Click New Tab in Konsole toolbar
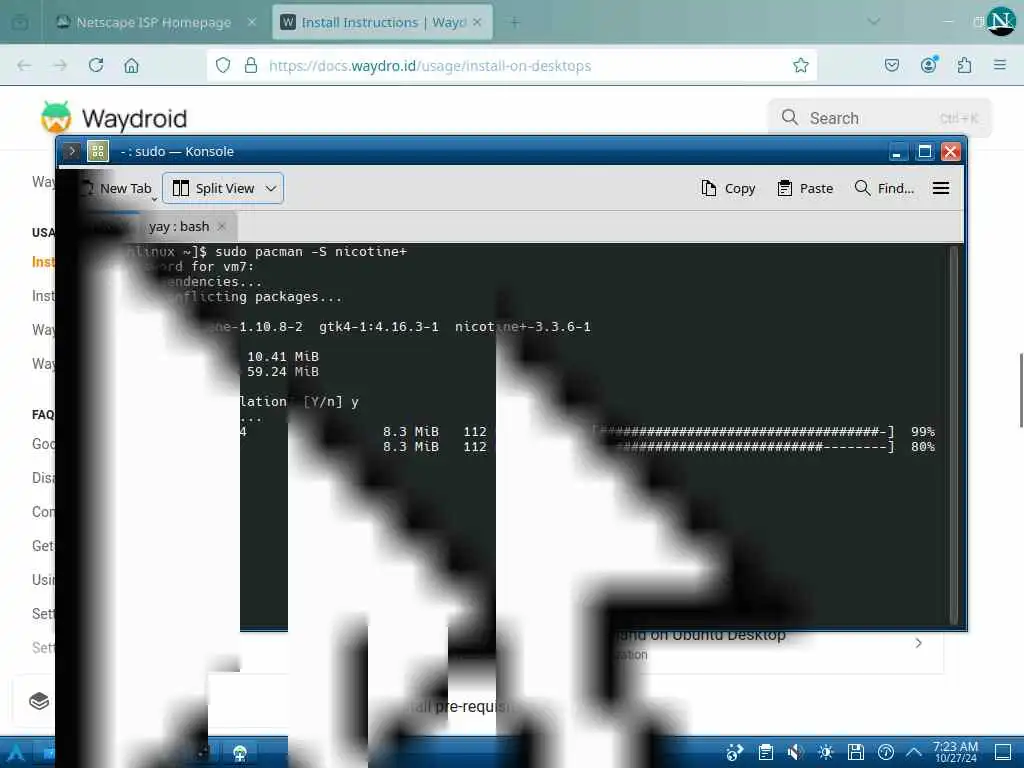 118,188
